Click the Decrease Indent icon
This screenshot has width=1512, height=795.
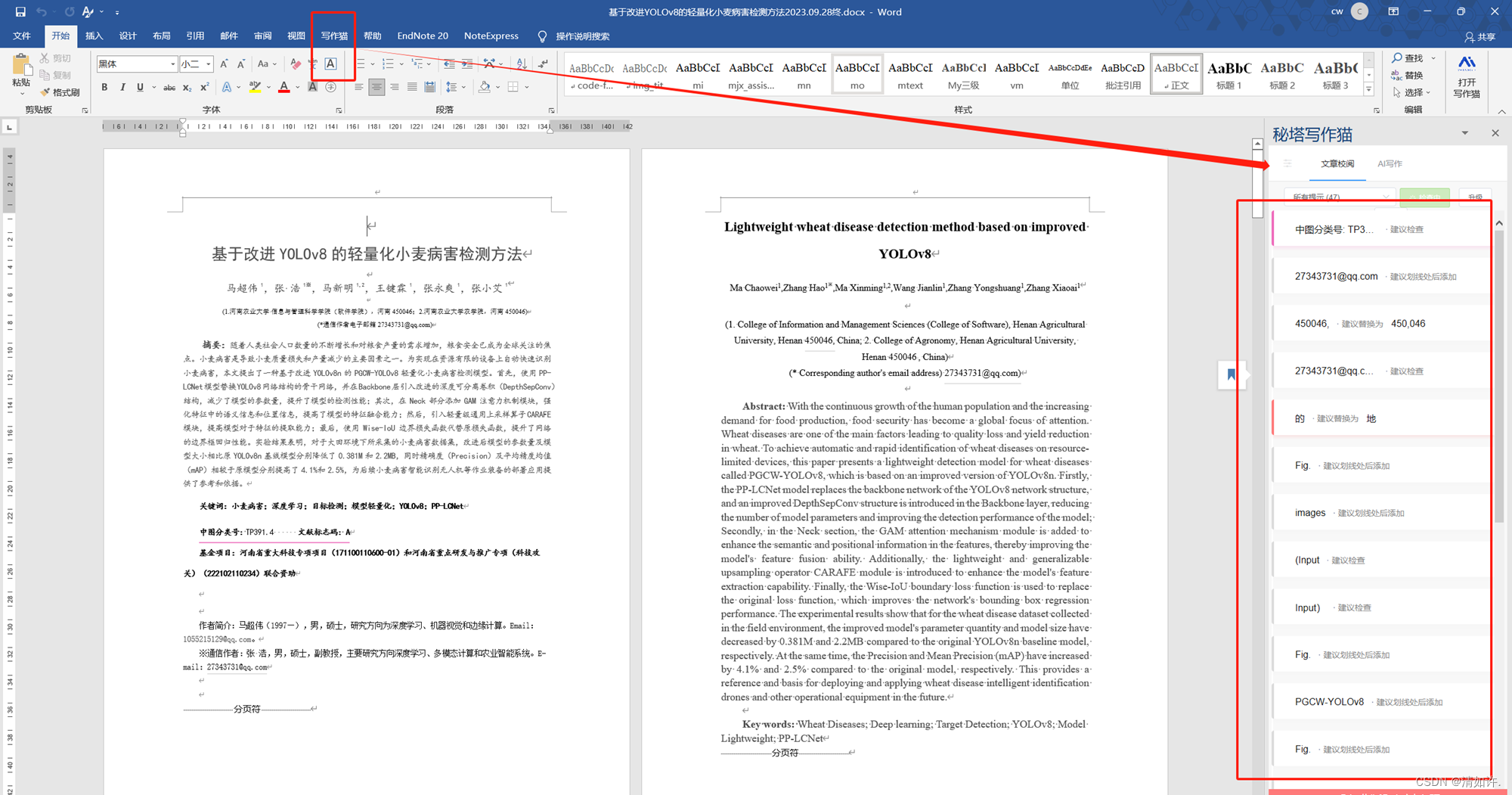click(449, 64)
